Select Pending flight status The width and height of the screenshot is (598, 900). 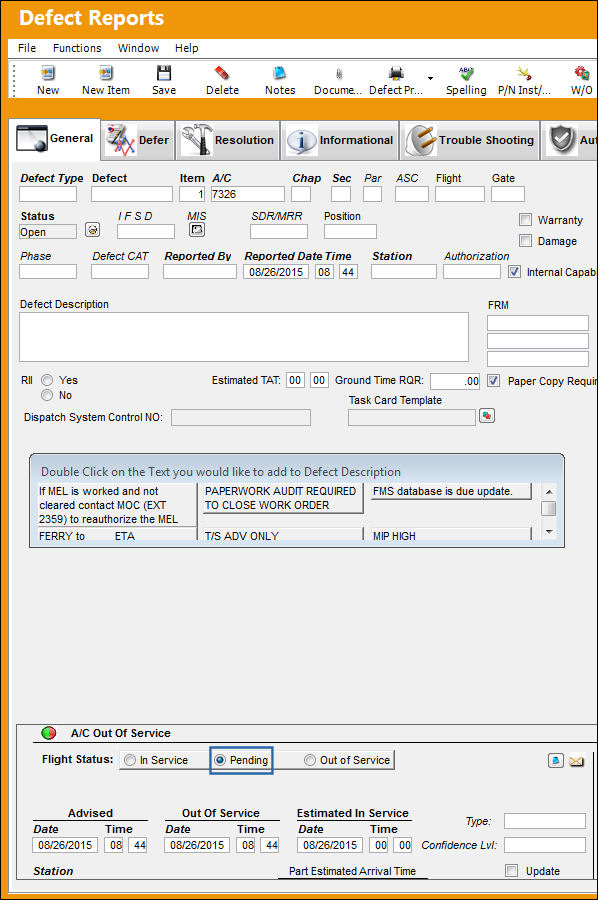pyautogui.click(x=220, y=760)
